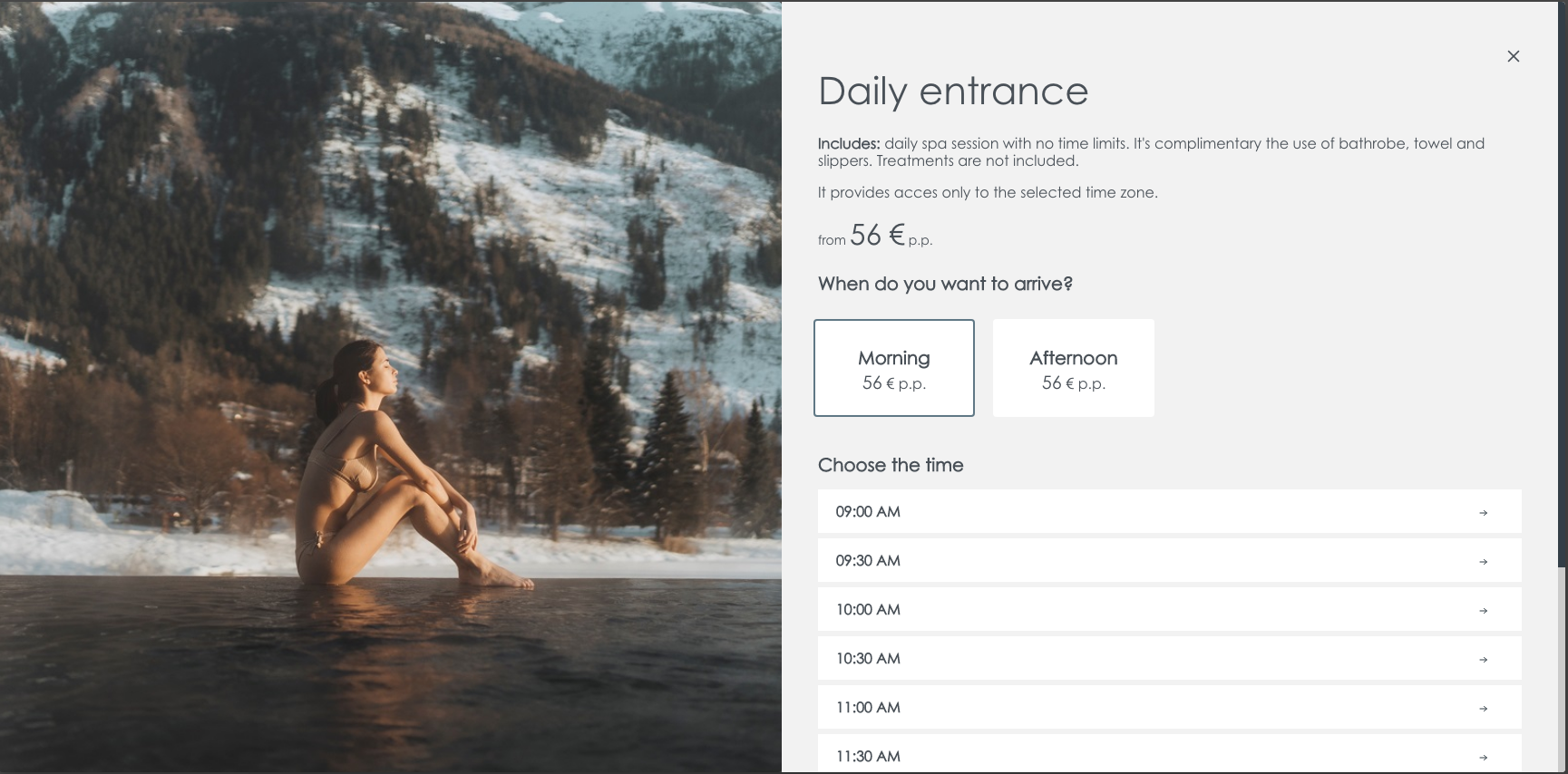Pick the 10:30 AM time slot

1170,658
